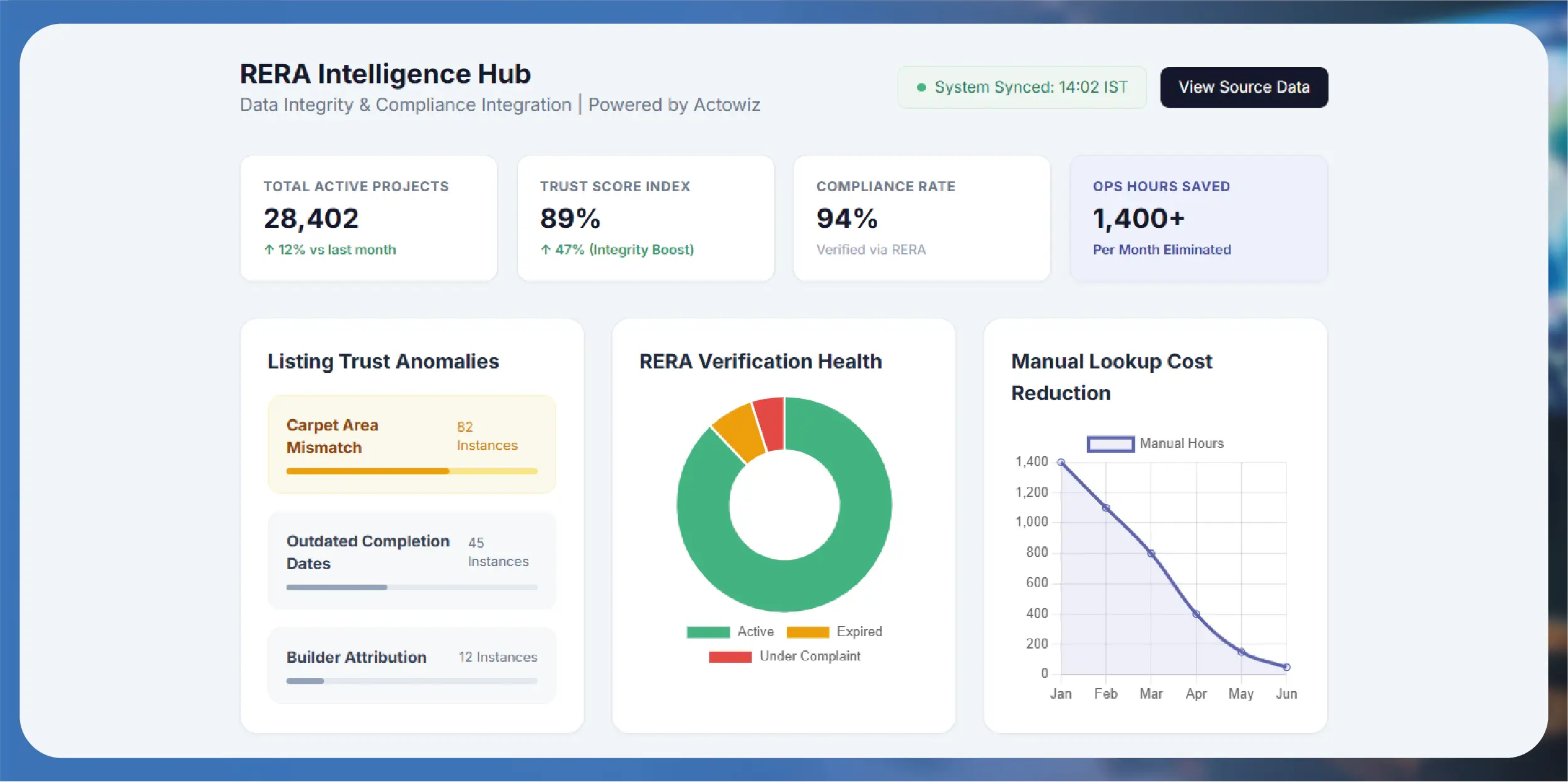
Task: Select the Builder Attribution anomaly row
Action: point(412,665)
